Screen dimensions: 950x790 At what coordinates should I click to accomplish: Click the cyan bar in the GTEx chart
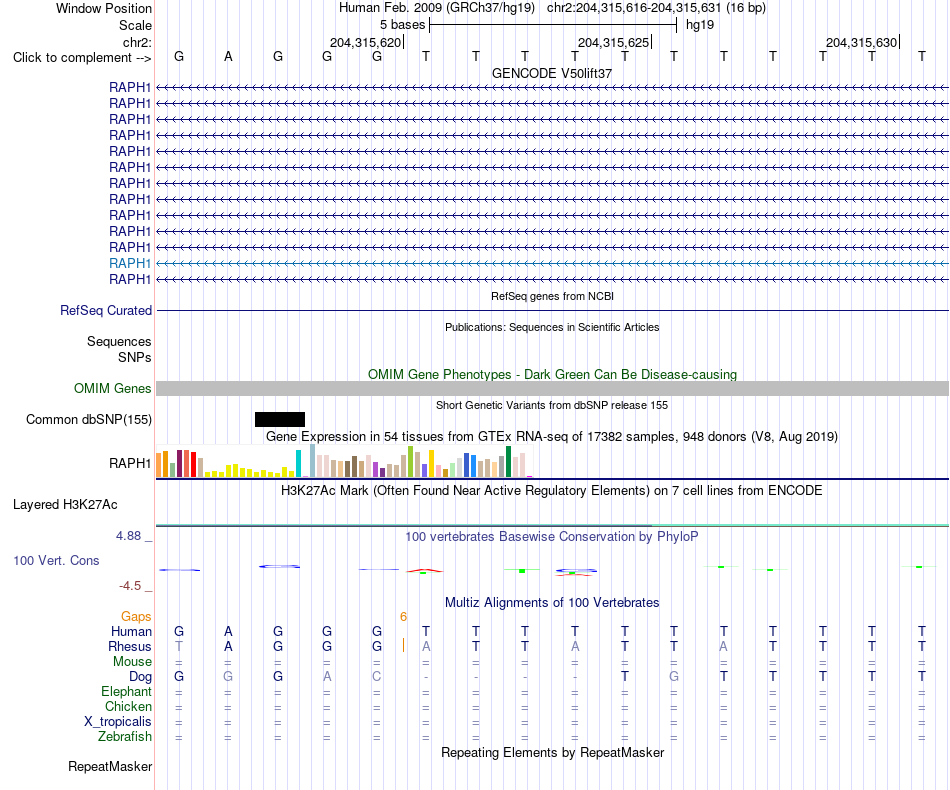click(x=298, y=463)
